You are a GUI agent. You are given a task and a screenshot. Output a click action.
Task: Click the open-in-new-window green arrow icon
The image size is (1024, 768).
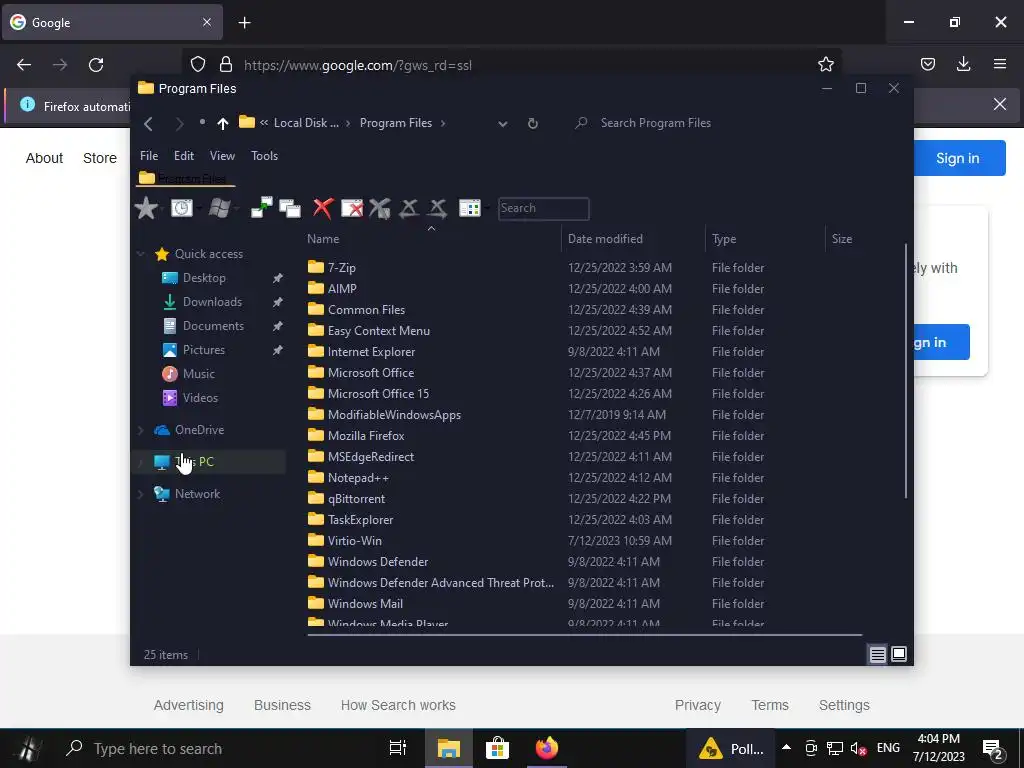[x=262, y=208]
